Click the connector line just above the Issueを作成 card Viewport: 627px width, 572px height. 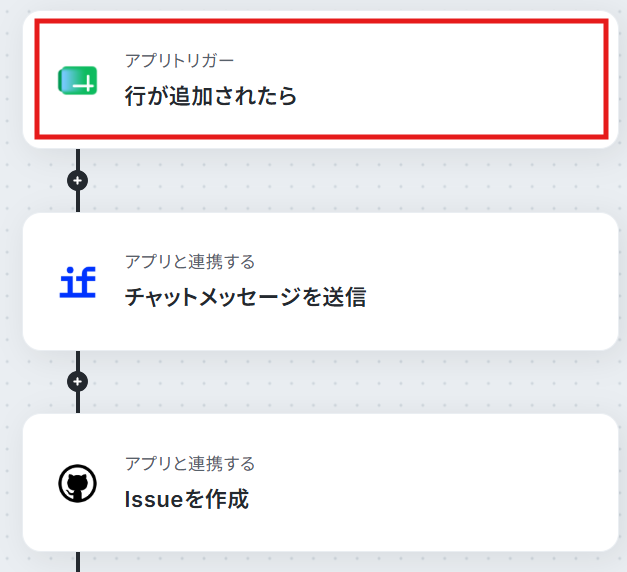tap(78, 403)
